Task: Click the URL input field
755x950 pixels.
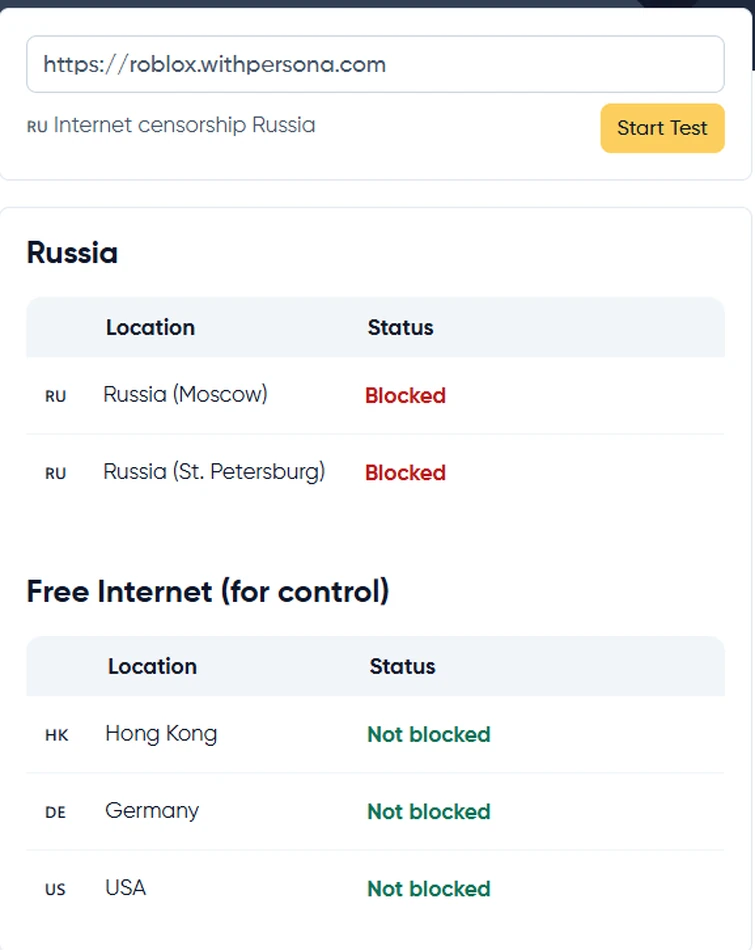Action: tap(374, 65)
